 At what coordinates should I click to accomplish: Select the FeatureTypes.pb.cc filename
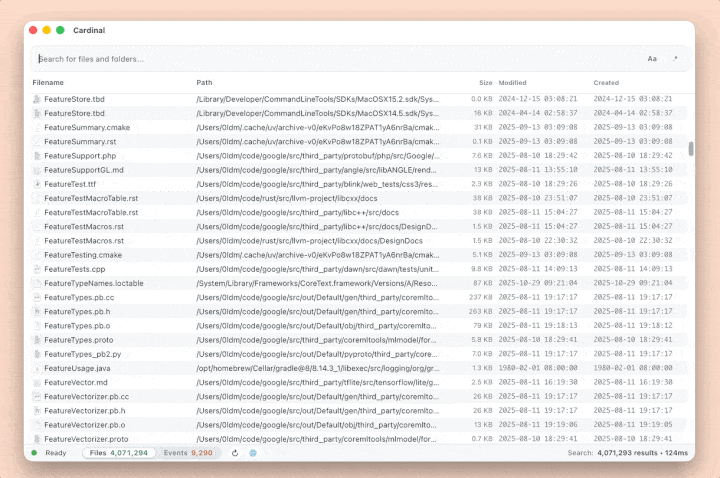pyautogui.click(x=79, y=298)
